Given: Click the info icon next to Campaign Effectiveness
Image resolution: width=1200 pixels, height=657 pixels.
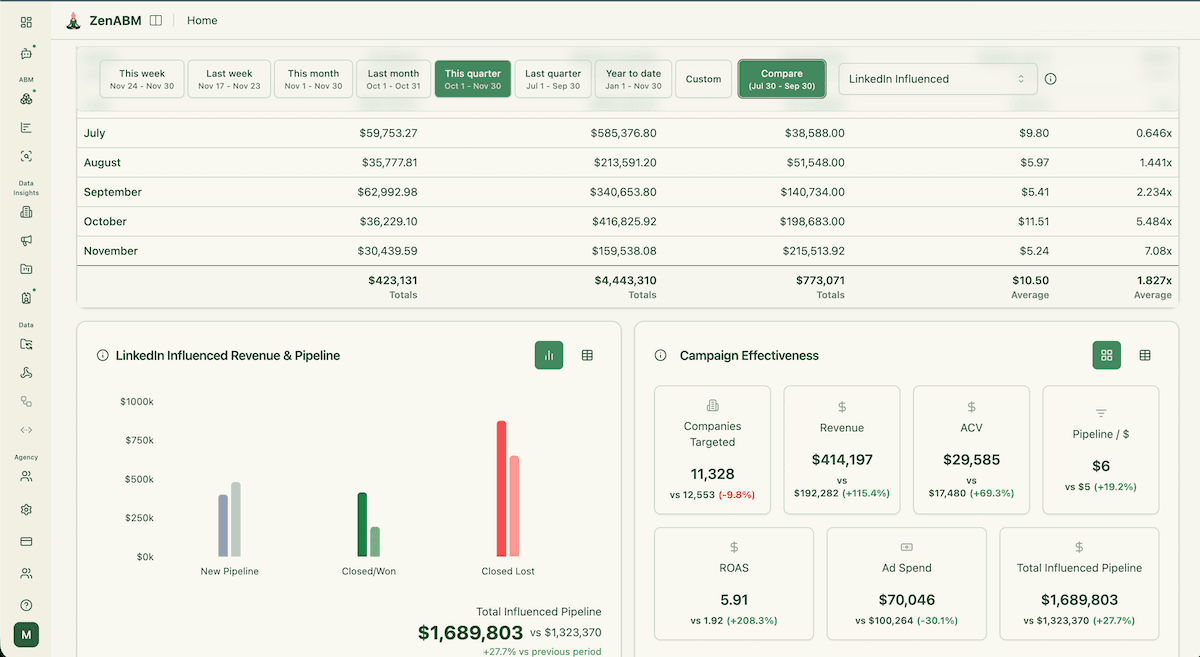Looking at the screenshot, I should [660, 355].
